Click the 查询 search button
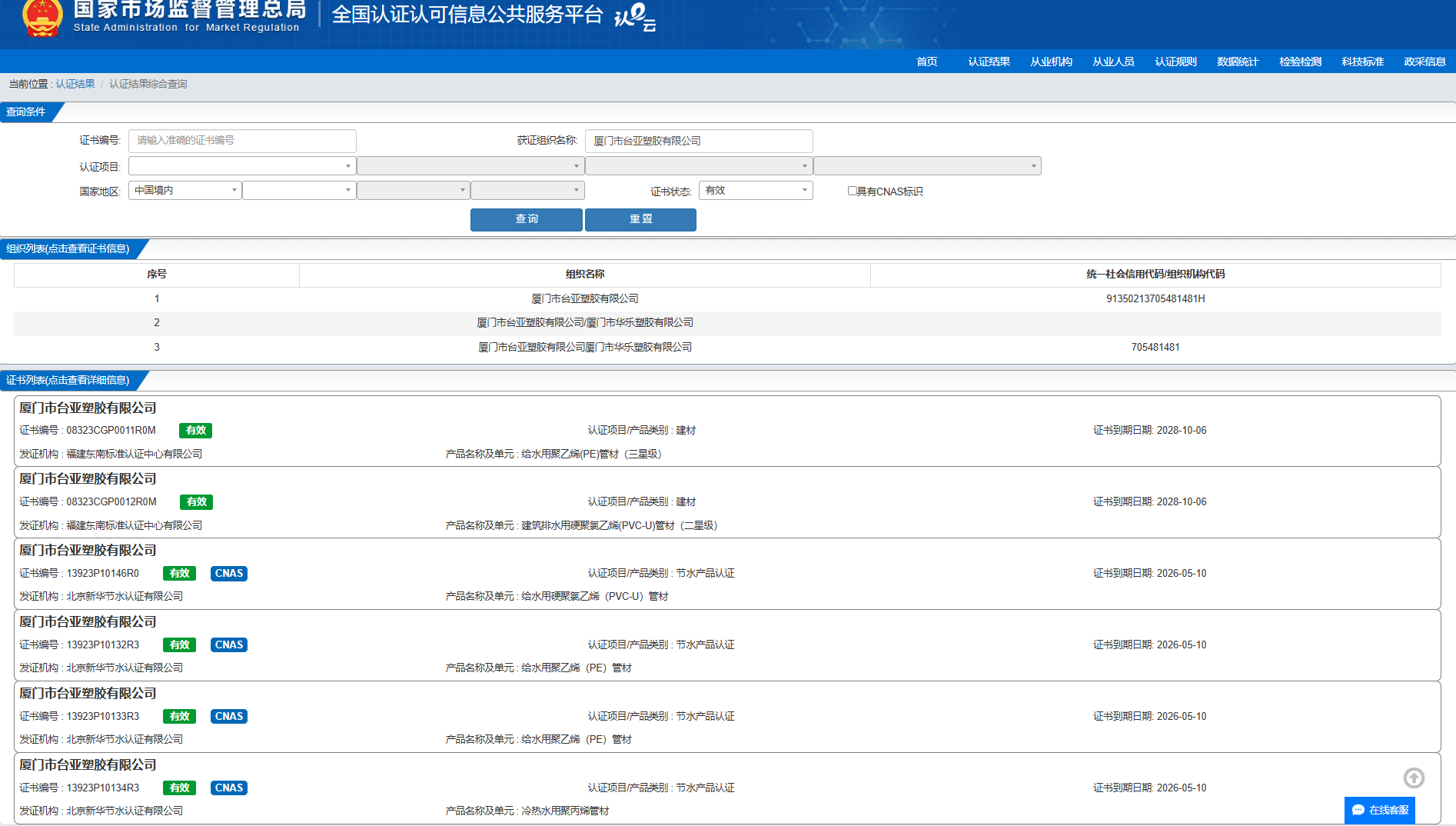Viewport: 1456px width, 826px height. tap(527, 219)
